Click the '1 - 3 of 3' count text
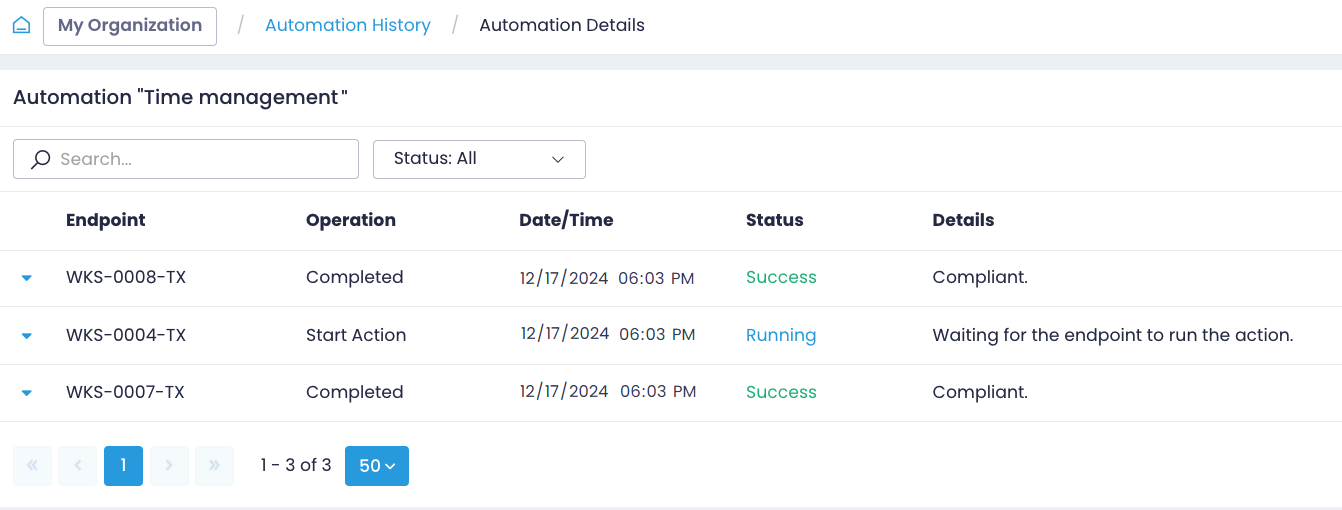Image resolution: width=1342 pixels, height=510 pixels. coord(295,465)
